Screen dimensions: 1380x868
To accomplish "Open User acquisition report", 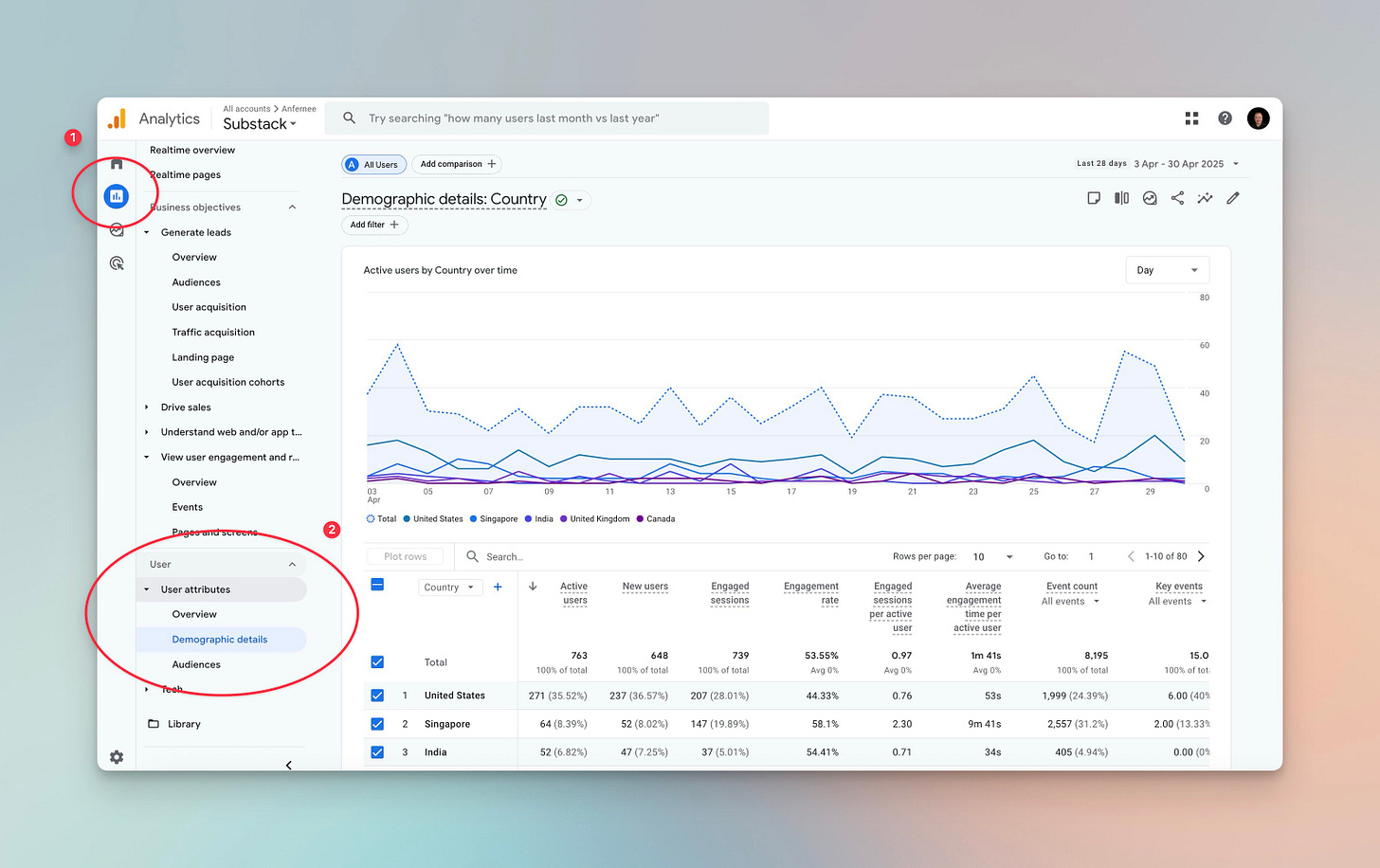I will click(x=209, y=307).
